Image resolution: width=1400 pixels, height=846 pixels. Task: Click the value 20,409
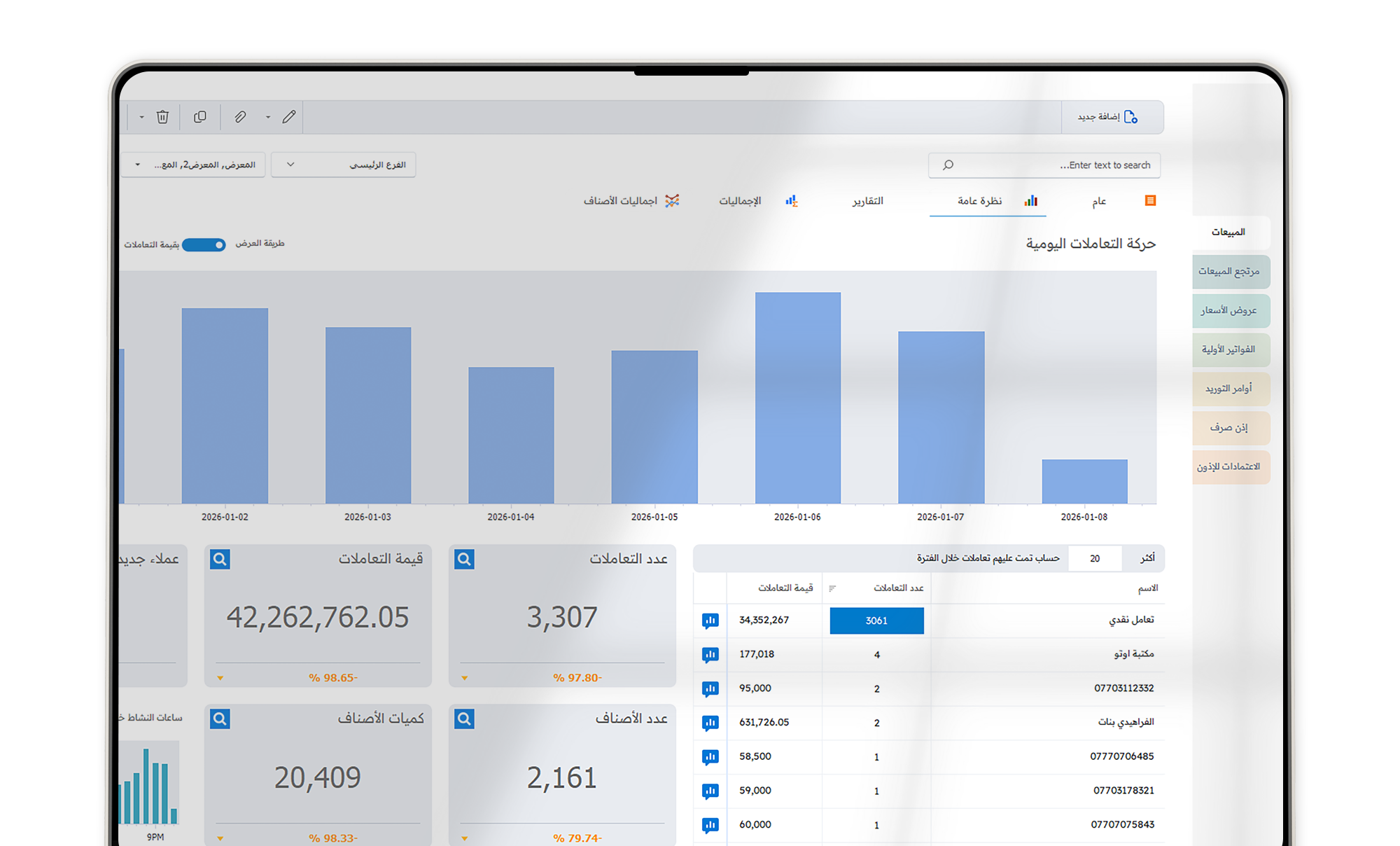[318, 778]
